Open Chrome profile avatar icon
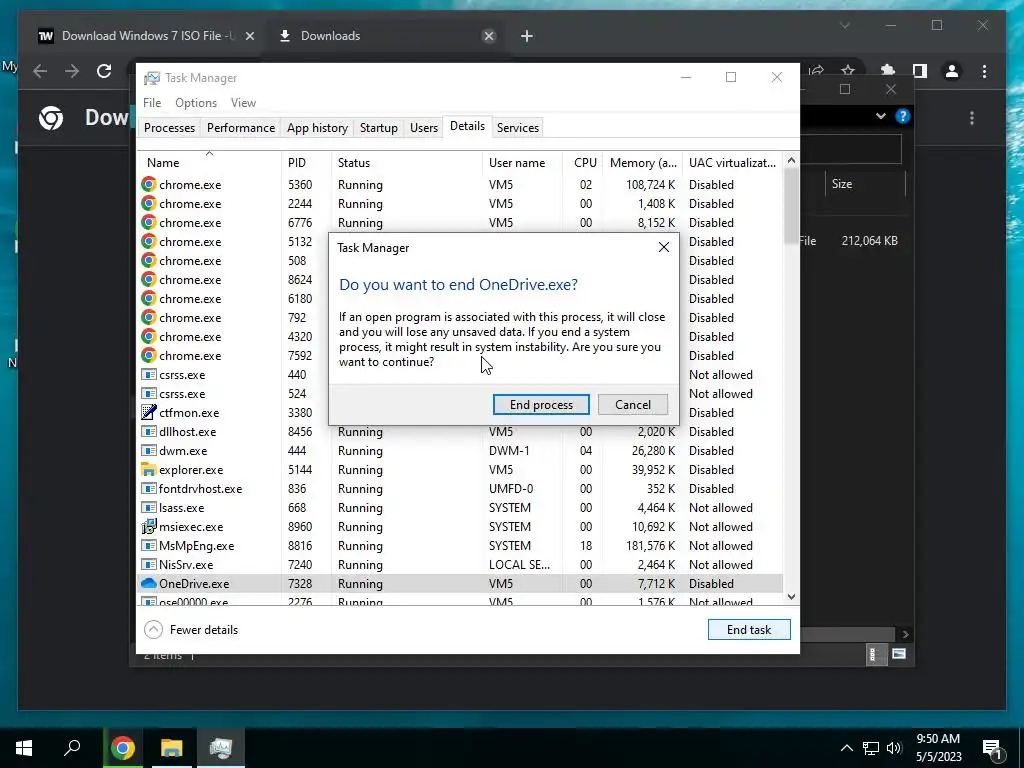 (x=952, y=71)
